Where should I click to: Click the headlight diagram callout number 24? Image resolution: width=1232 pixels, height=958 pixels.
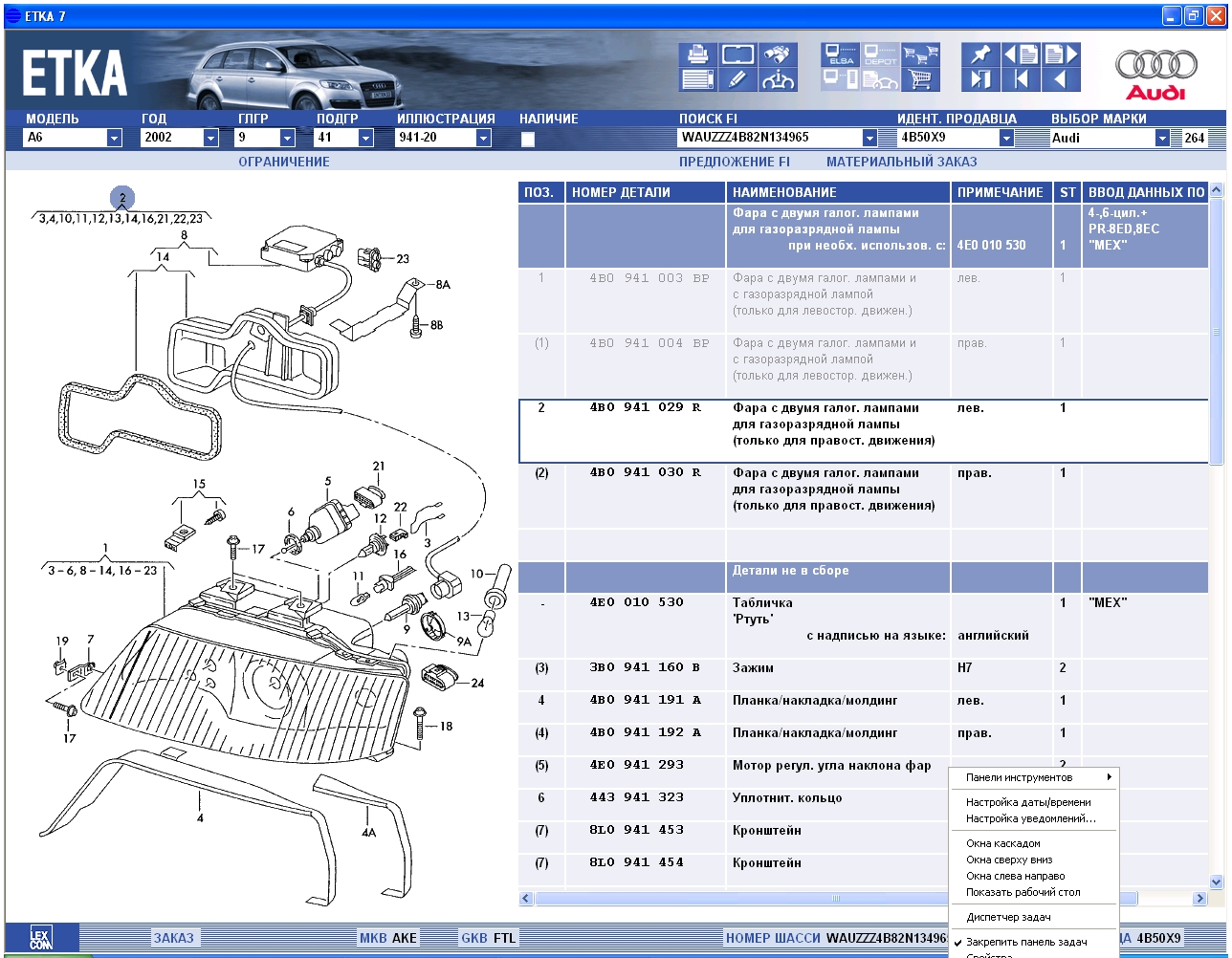(477, 683)
